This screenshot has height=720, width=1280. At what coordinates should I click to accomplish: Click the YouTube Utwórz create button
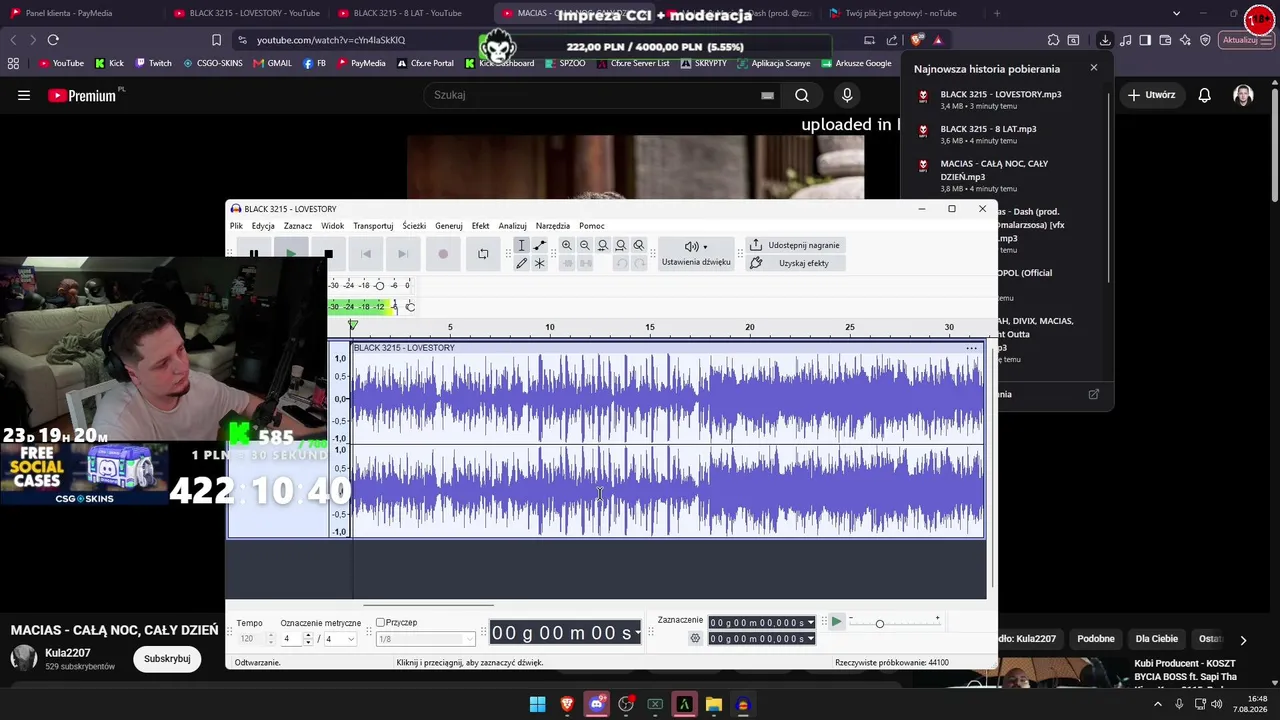coord(1152,95)
